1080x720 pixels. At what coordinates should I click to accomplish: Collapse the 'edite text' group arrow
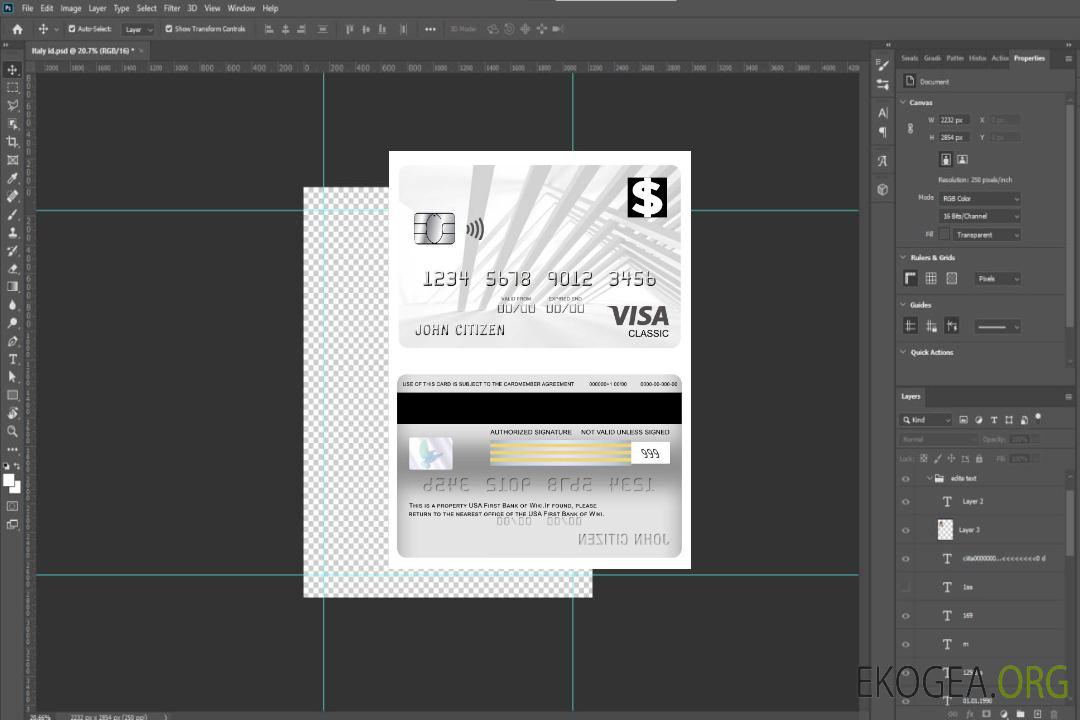click(928, 478)
